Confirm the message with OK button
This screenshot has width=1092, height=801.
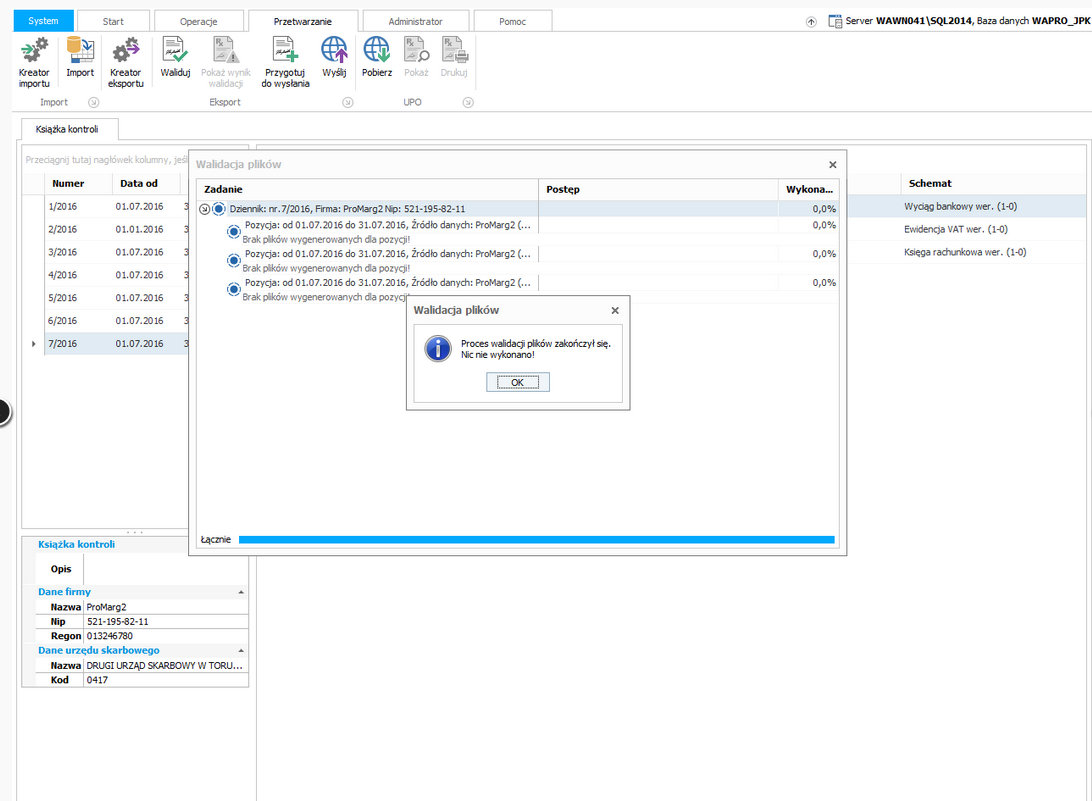(x=517, y=382)
